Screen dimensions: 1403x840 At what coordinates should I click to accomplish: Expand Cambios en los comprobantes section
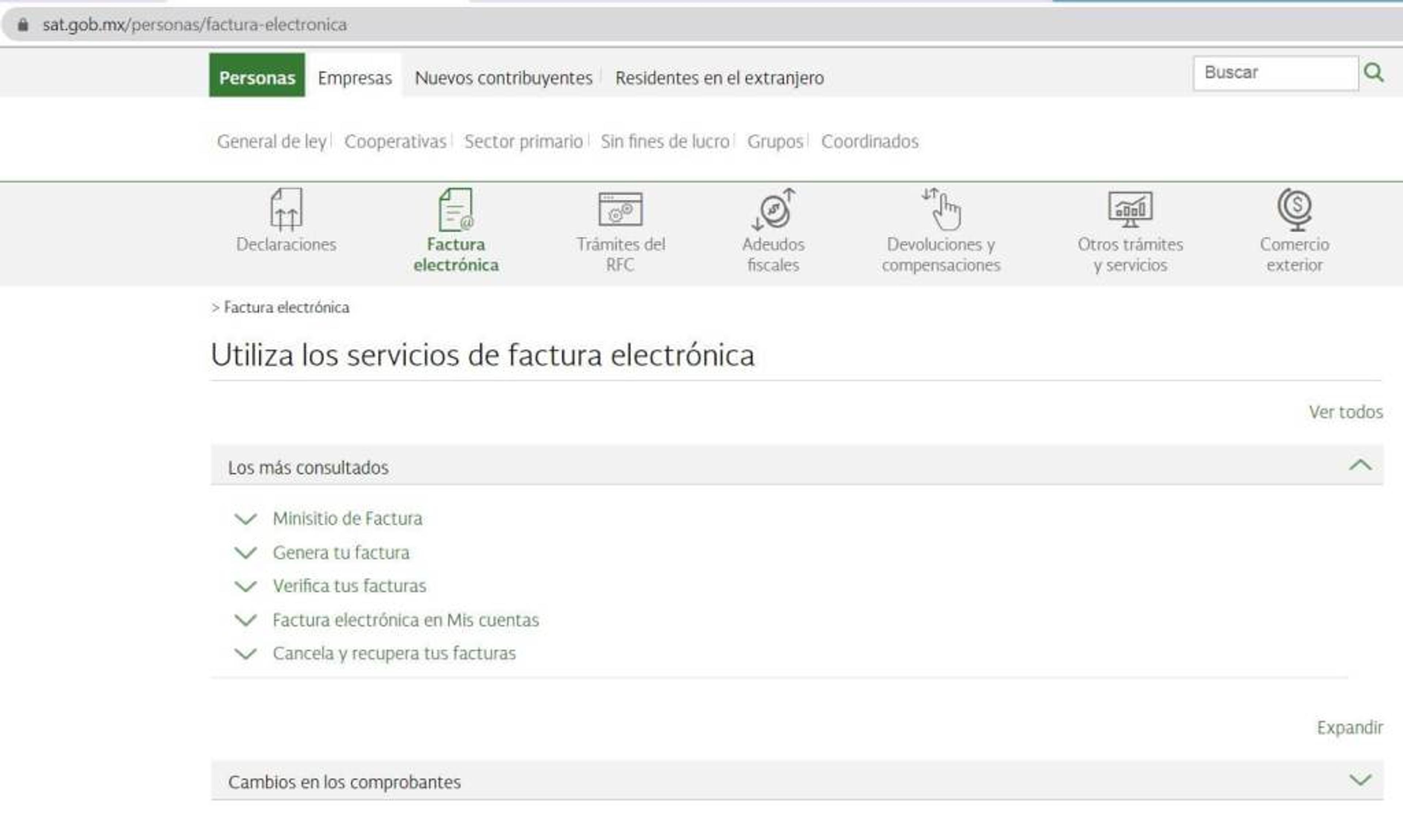coord(1360,780)
